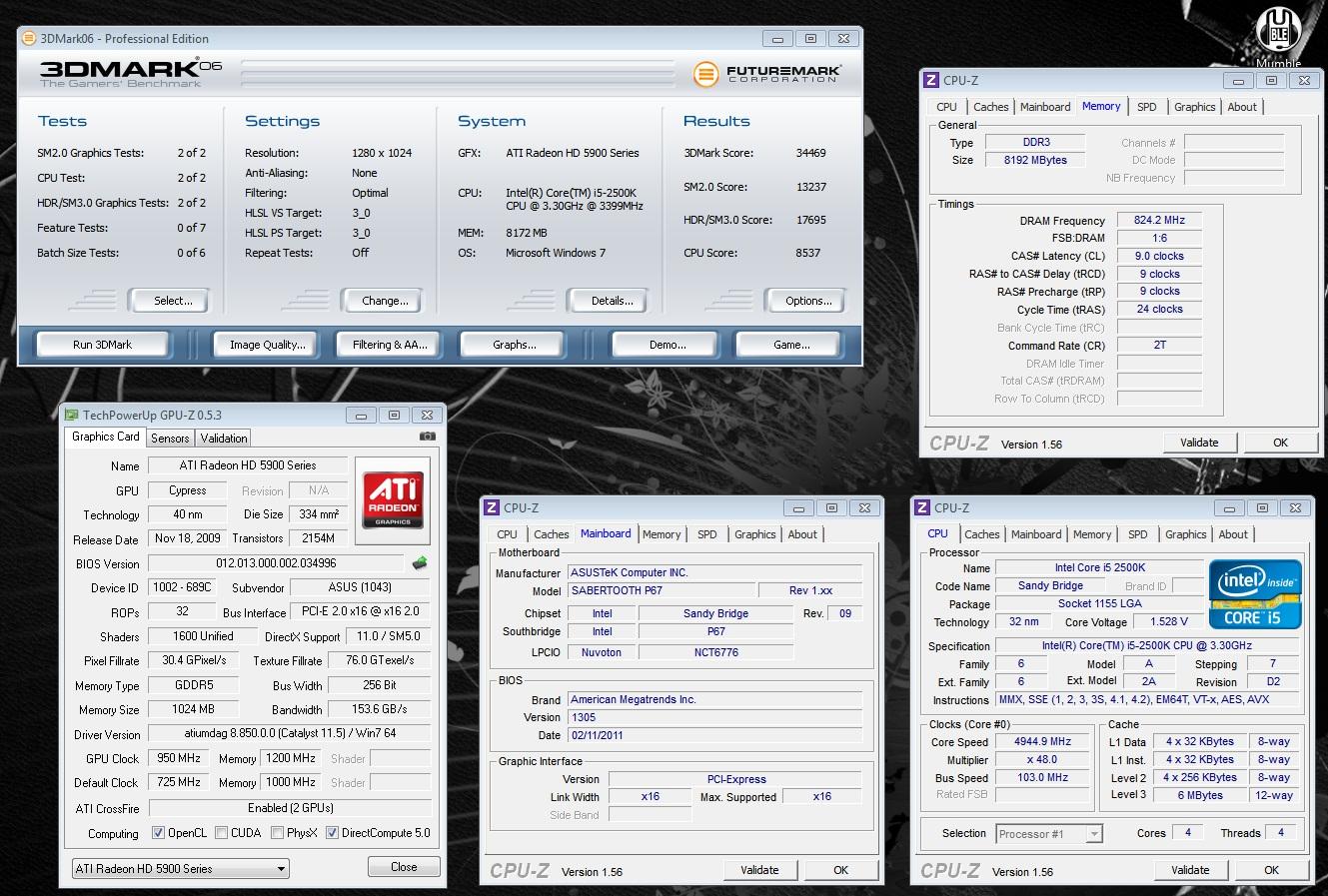Click the Mumble desktop icon

pyautogui.click(x=1278, y=37)
